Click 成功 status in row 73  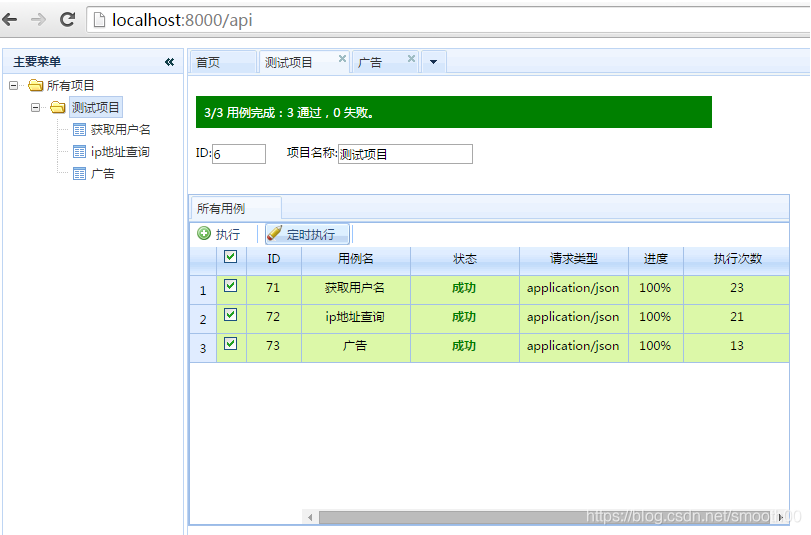464,346
